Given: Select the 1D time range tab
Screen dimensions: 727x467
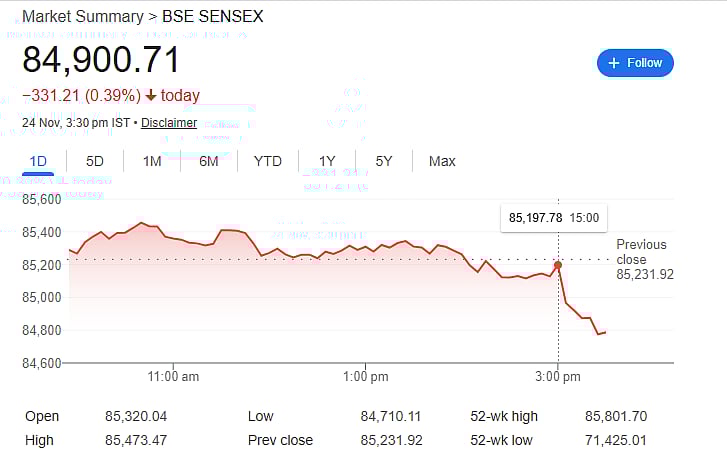Looking at the screenshot, I should pos(38,161).
